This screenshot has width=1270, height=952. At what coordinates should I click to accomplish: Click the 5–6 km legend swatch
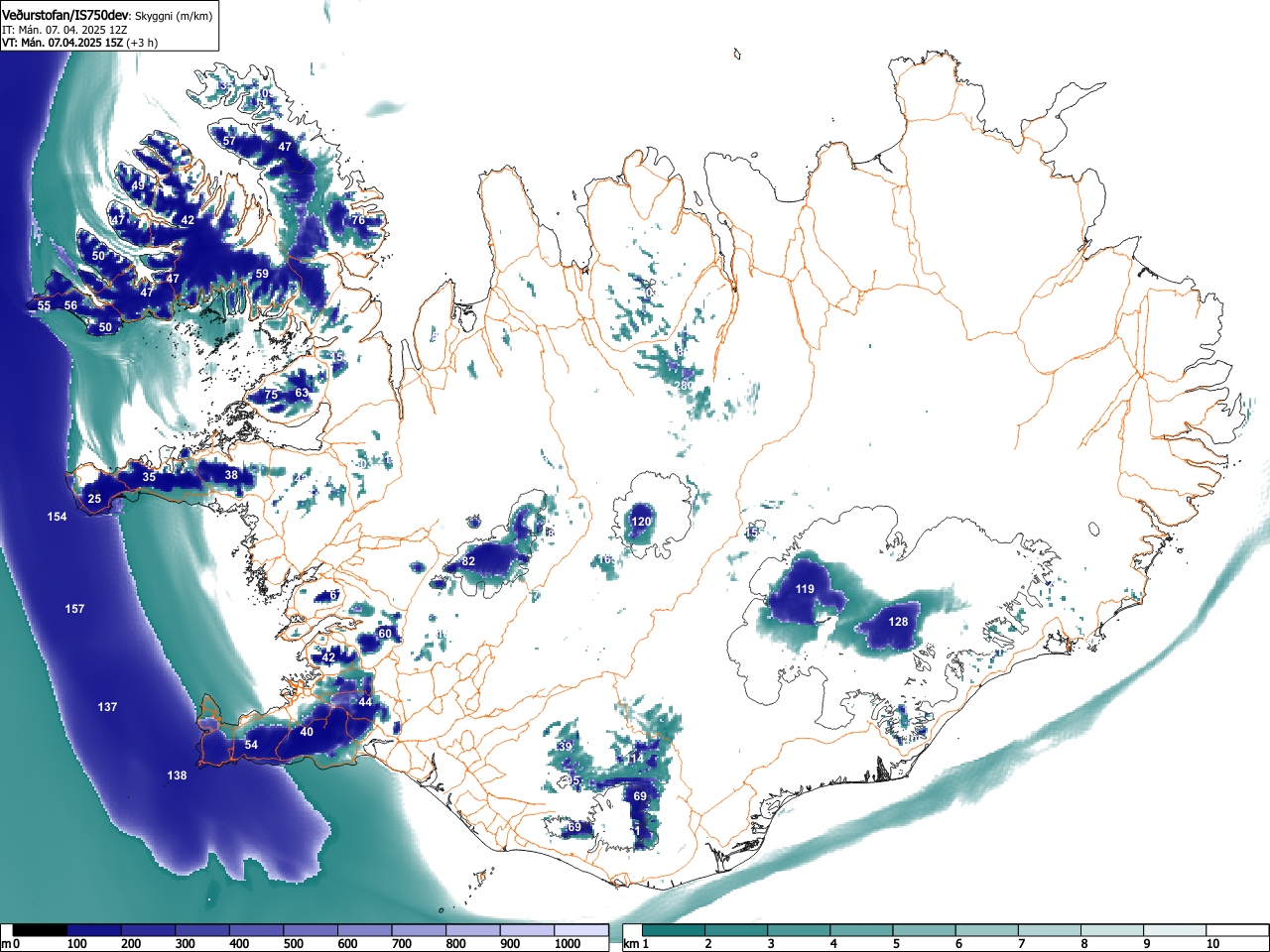925,930
